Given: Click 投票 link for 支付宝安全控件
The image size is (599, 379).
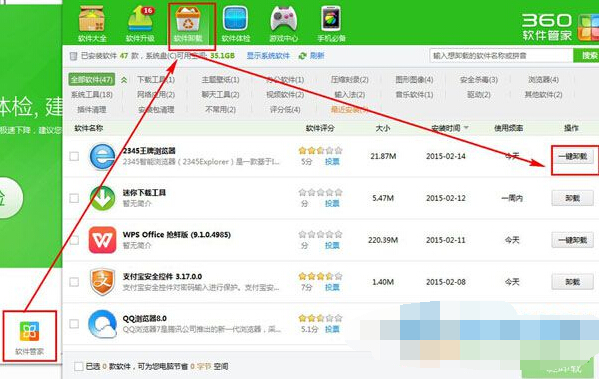Looking at the screenshot, I should [332, 287].
